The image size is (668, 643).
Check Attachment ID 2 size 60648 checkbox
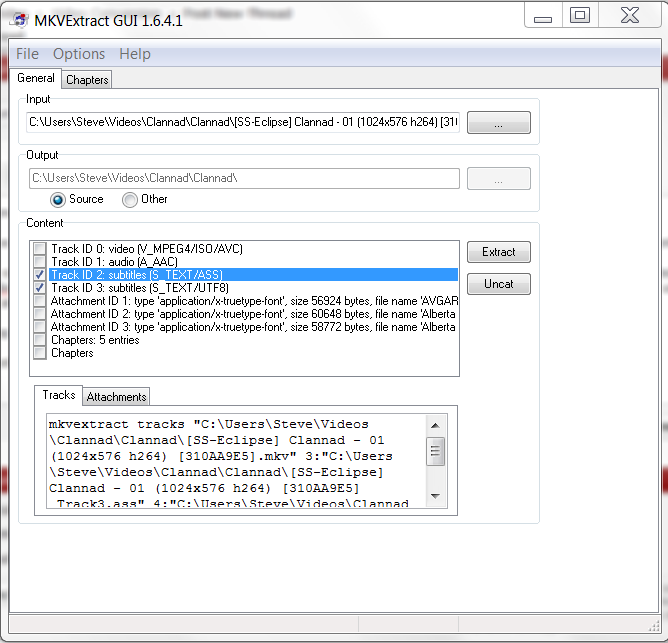(x=40, y=314)
